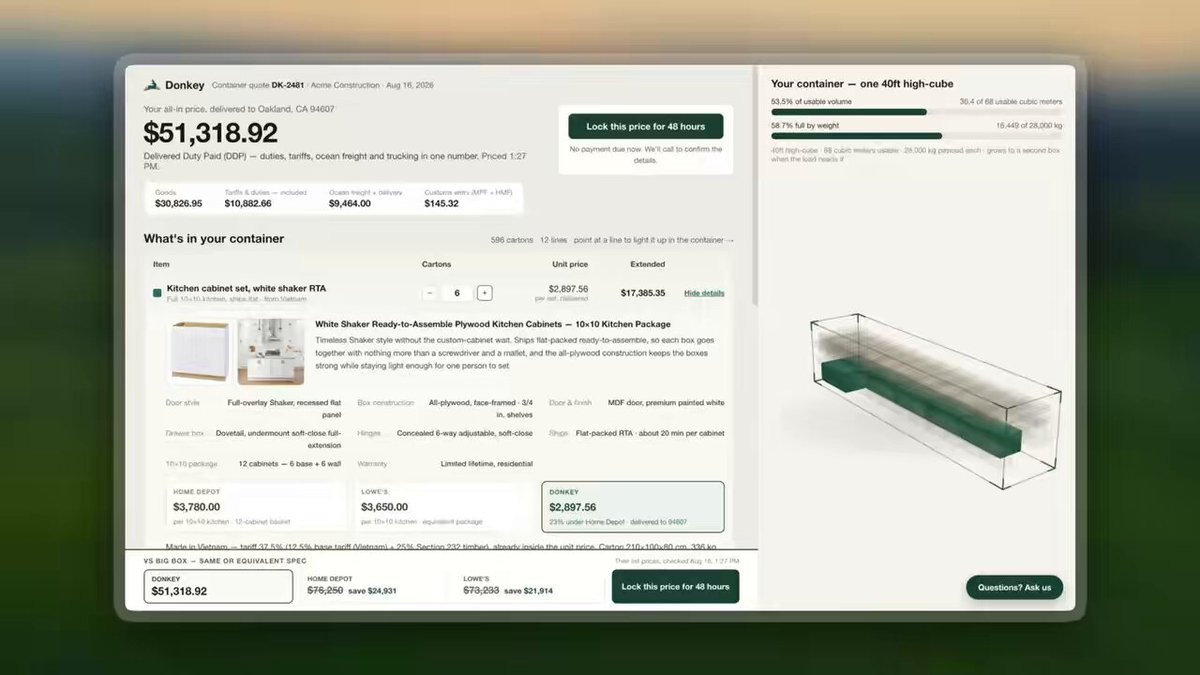The height and width of the screenshot is (675, 1200).
Task: Click the Extended column header
Action: click(648, 264)
